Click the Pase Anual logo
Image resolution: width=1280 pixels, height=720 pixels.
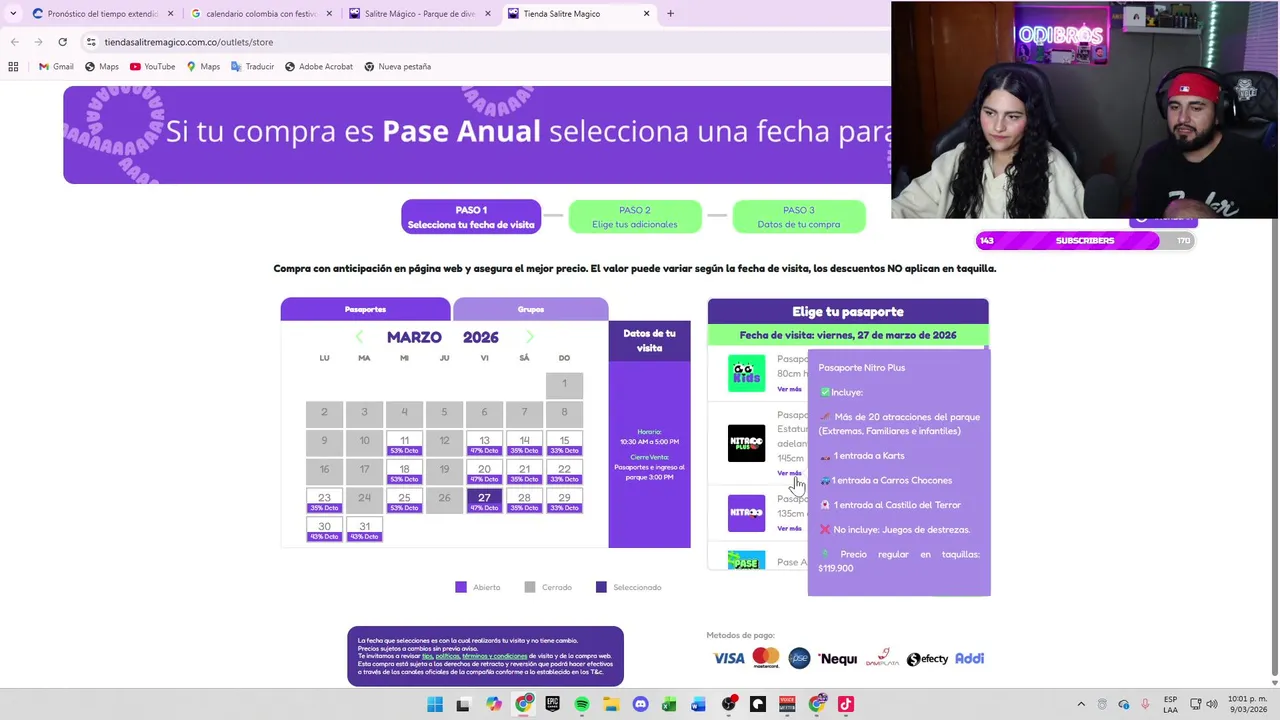tap(746, 560)
